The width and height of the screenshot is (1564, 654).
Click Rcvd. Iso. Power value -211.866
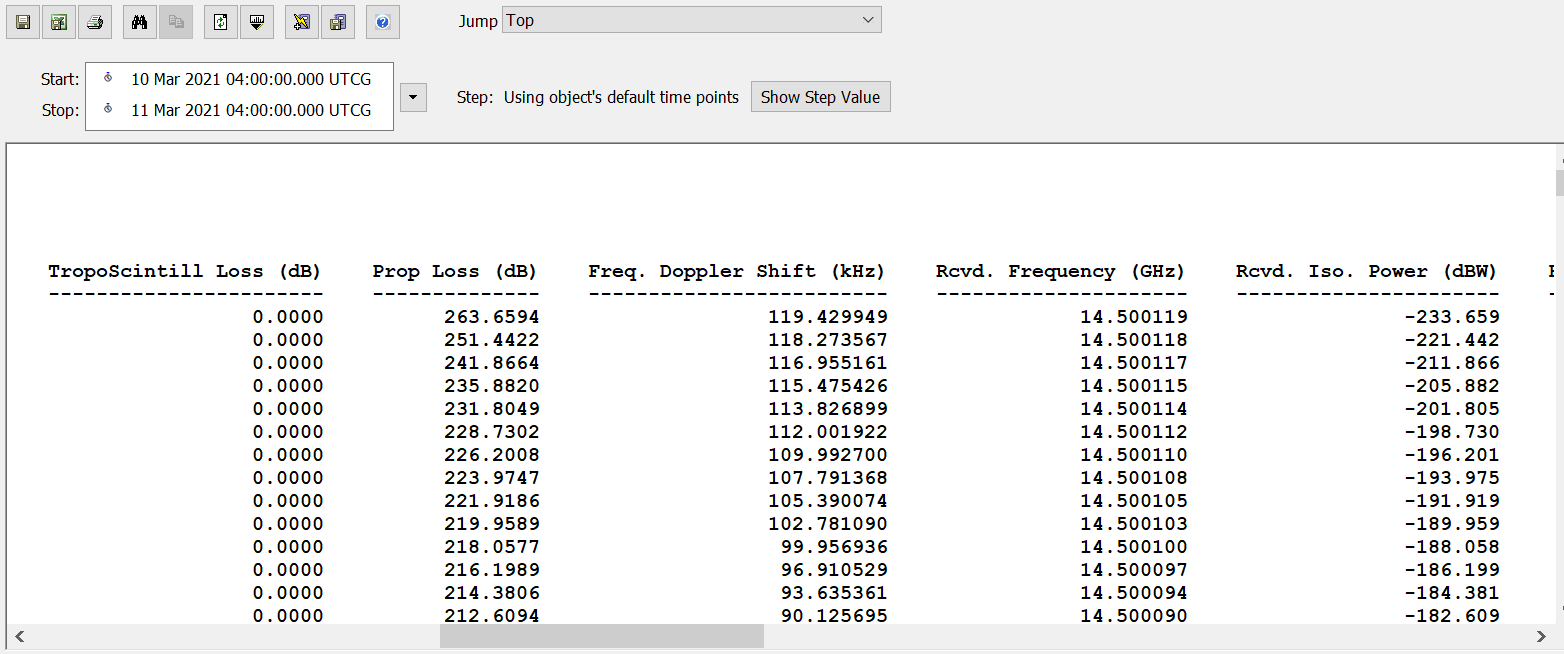1452,363
